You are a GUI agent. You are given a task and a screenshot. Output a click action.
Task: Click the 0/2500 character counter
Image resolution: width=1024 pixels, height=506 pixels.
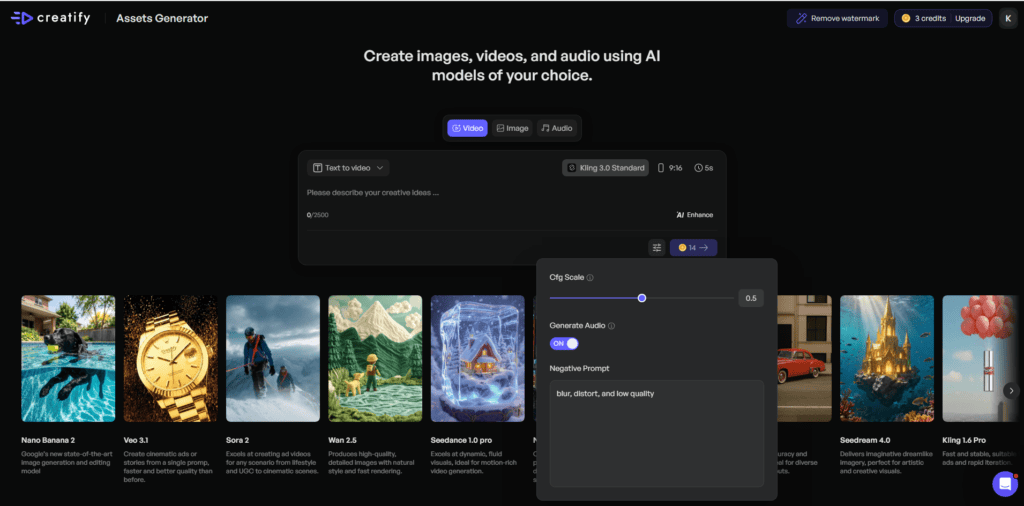(317, 215)
